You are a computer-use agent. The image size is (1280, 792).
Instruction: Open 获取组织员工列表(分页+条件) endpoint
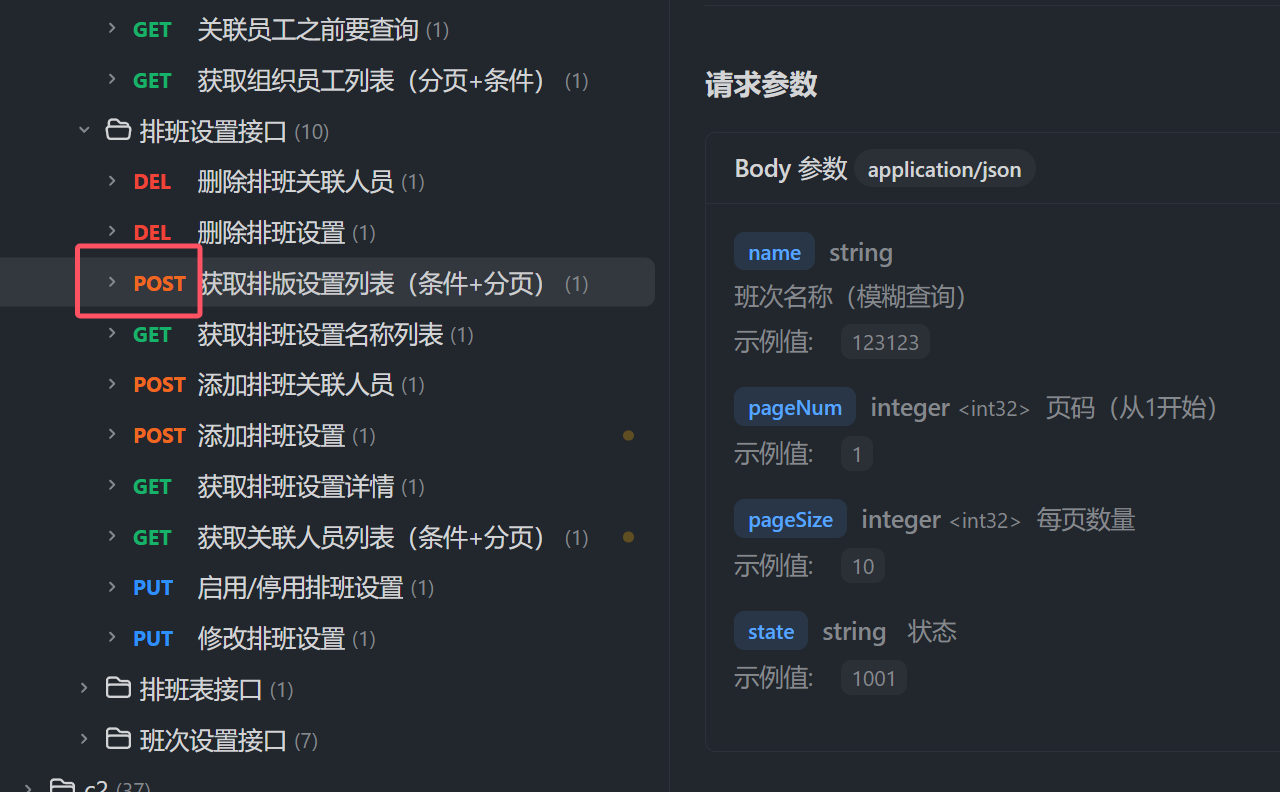[x=372, y=81]
